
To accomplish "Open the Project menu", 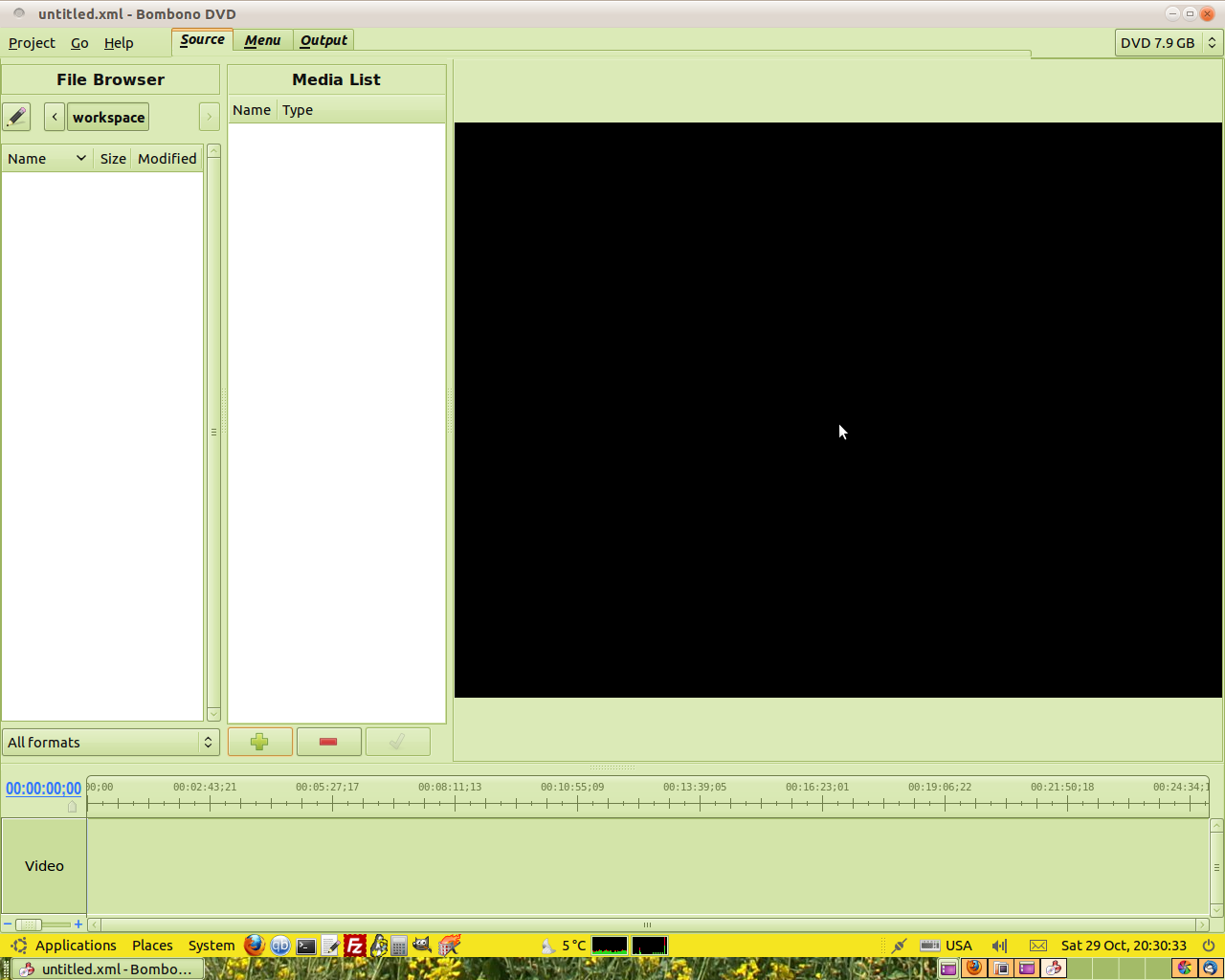I will (x=32, y=43).
